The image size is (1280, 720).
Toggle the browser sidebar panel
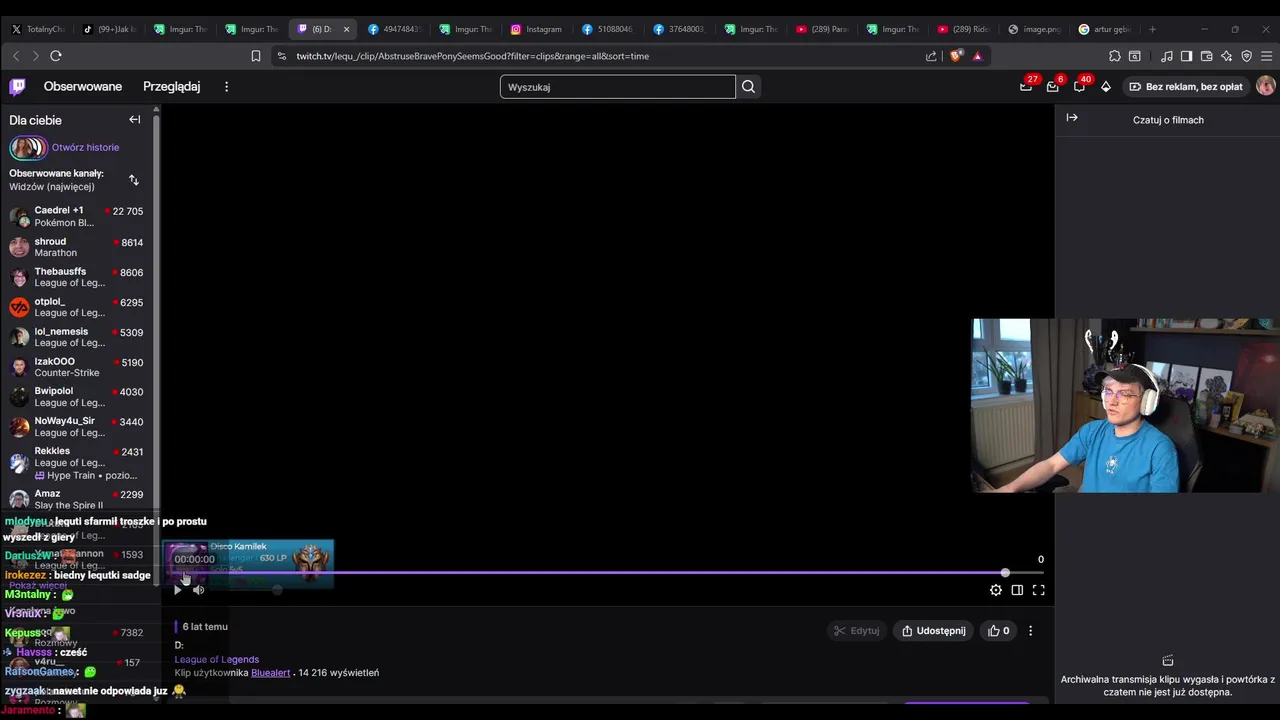pyautogui.click(x=1186, y=56)
